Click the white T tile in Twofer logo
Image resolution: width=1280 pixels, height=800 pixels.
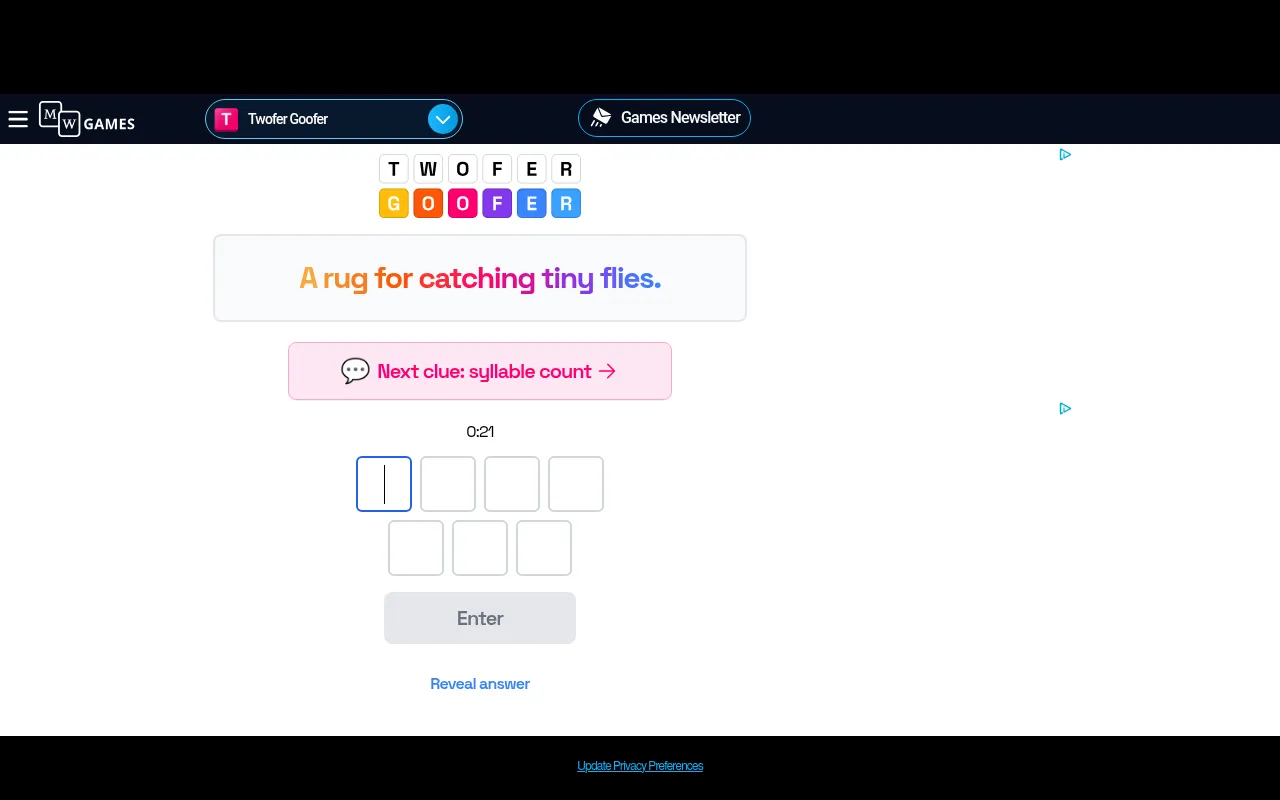(394, 169)
